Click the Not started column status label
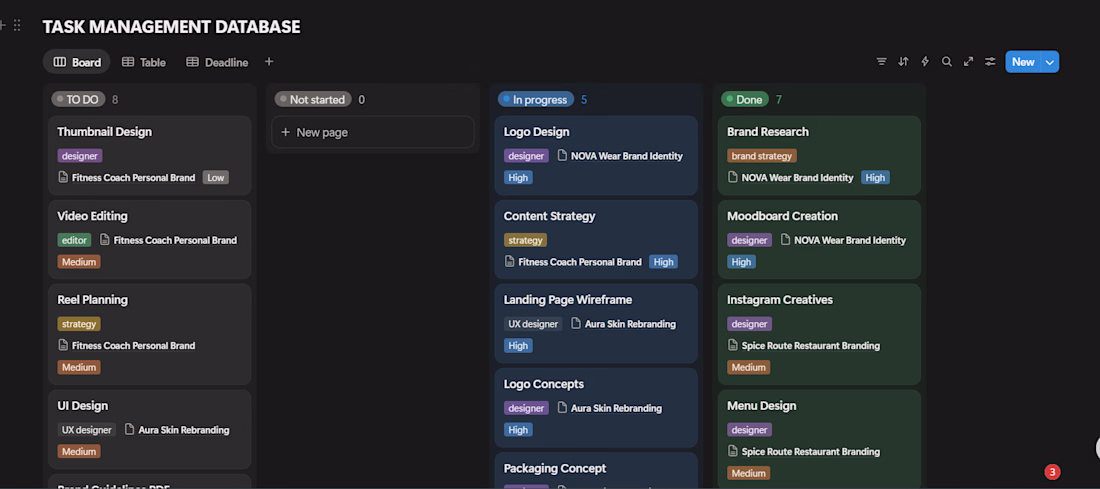The width and height of the screenshot is (1100, 489). click(x=313, y=100)
